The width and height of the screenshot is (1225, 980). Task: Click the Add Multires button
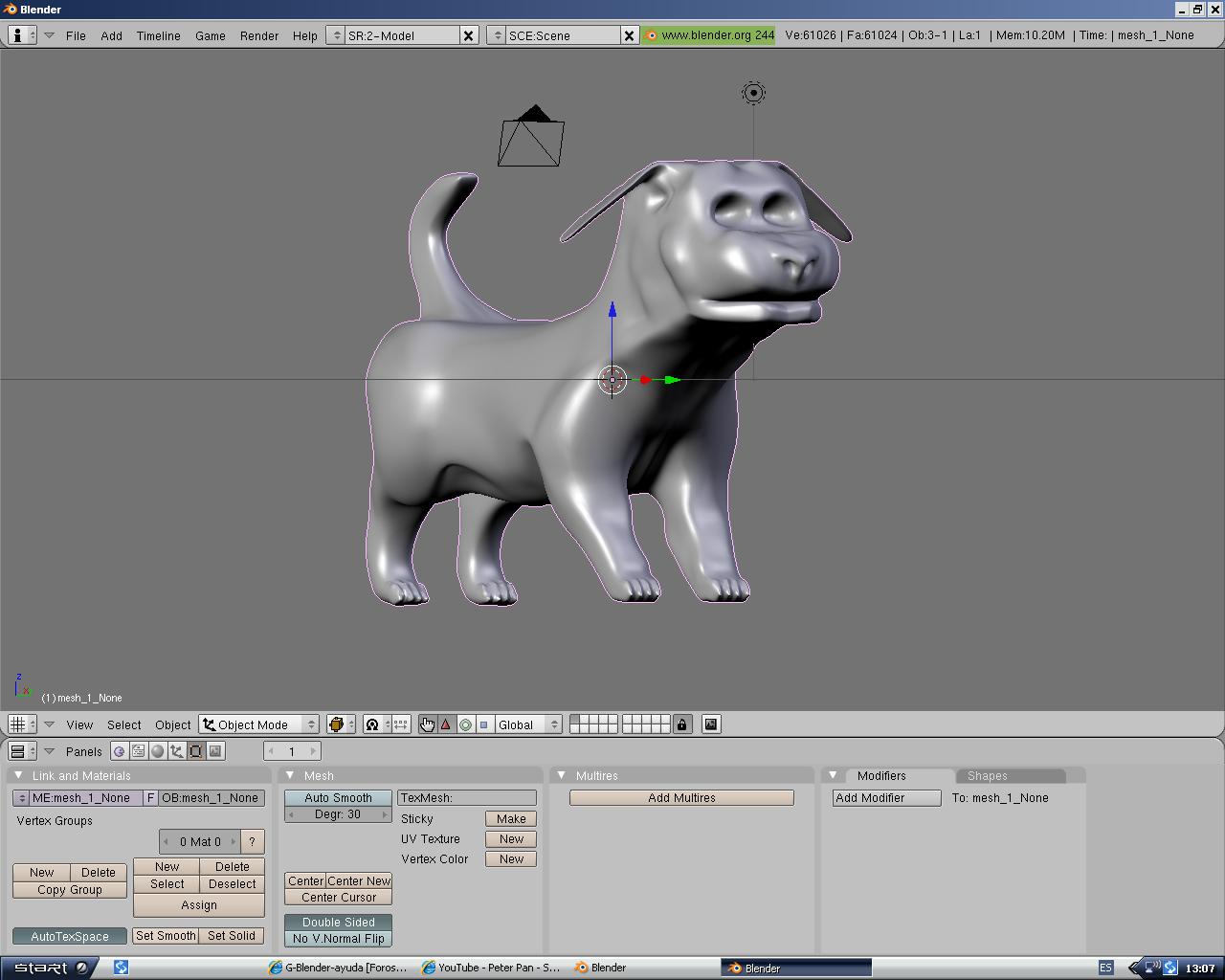(681, 797)
